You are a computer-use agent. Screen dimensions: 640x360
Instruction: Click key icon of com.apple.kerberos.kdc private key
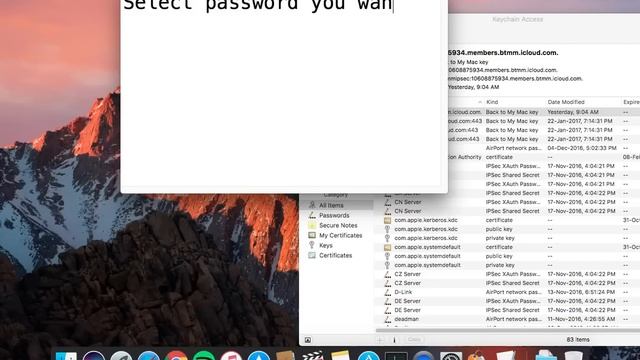point(387,238)
